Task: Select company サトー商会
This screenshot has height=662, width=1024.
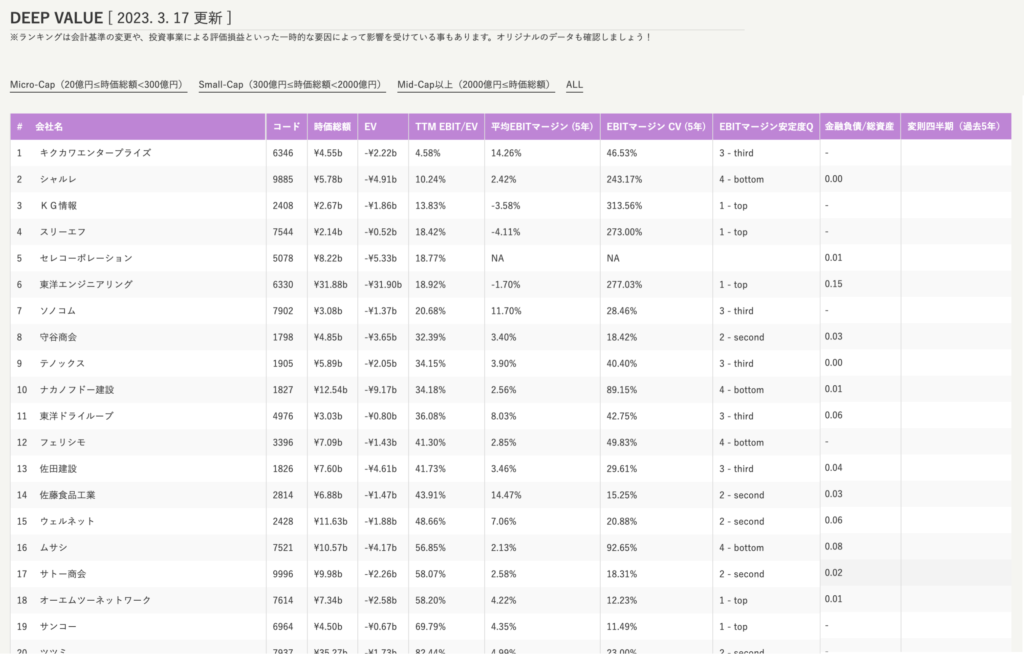Action: click(x=63, y=574)
